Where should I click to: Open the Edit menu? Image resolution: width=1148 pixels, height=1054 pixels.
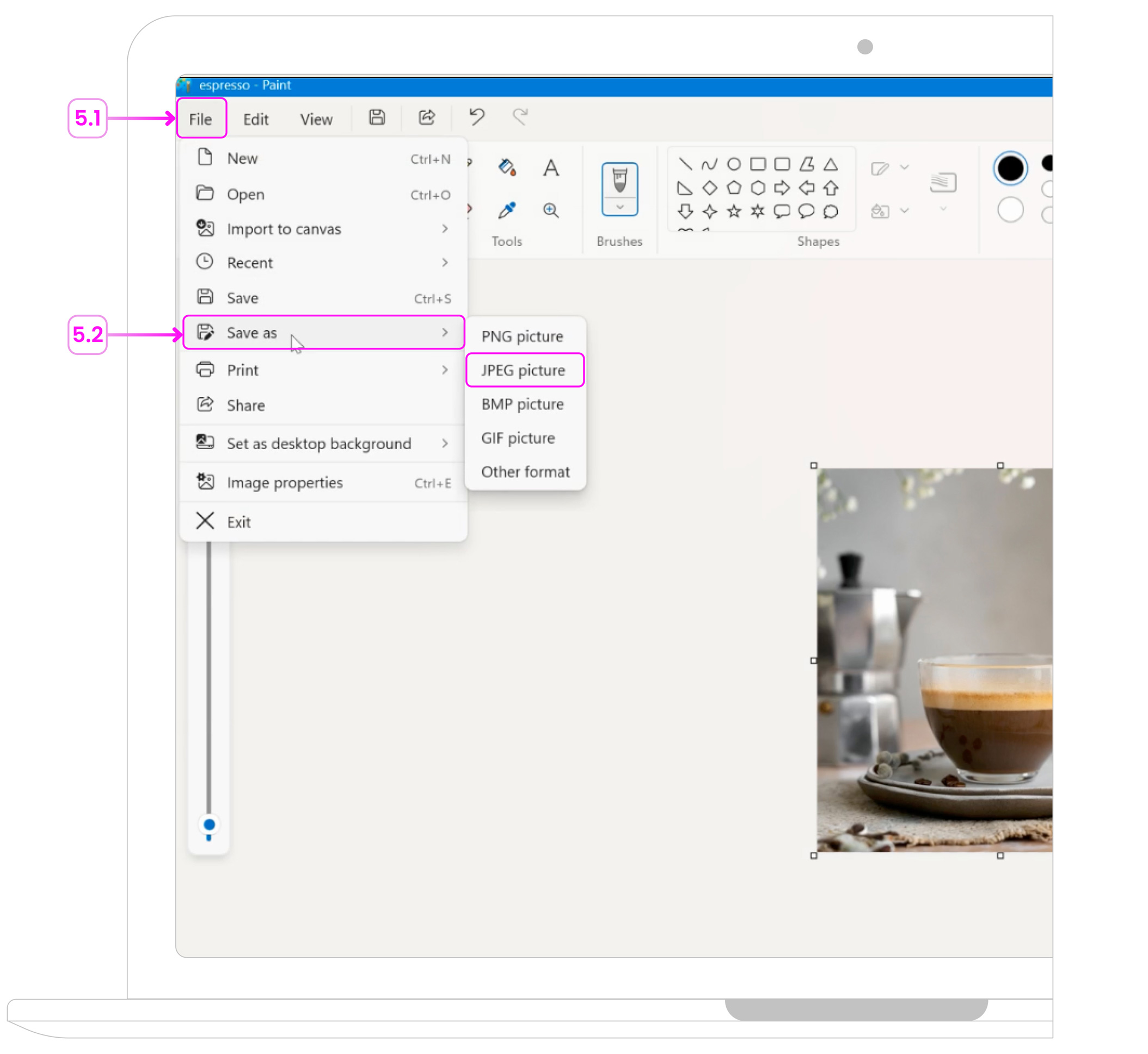pos(255,119)
